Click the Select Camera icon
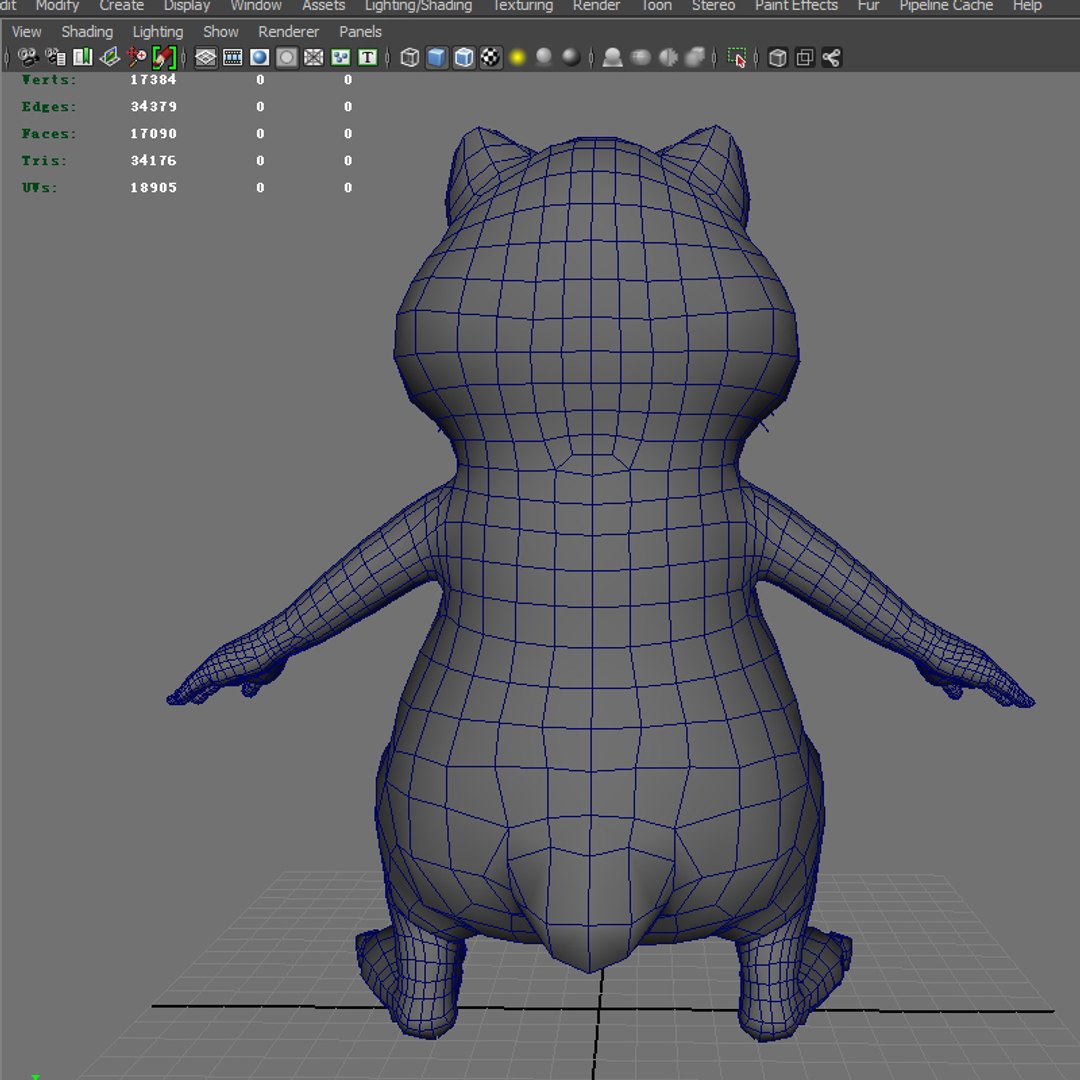Screen dimensions: 1080x1080 coord(28,57)
